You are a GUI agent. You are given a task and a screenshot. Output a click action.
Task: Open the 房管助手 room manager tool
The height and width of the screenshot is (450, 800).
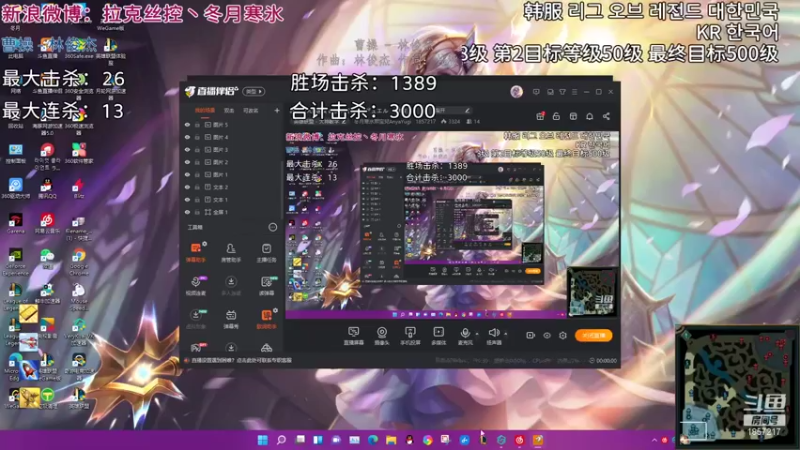231,252
